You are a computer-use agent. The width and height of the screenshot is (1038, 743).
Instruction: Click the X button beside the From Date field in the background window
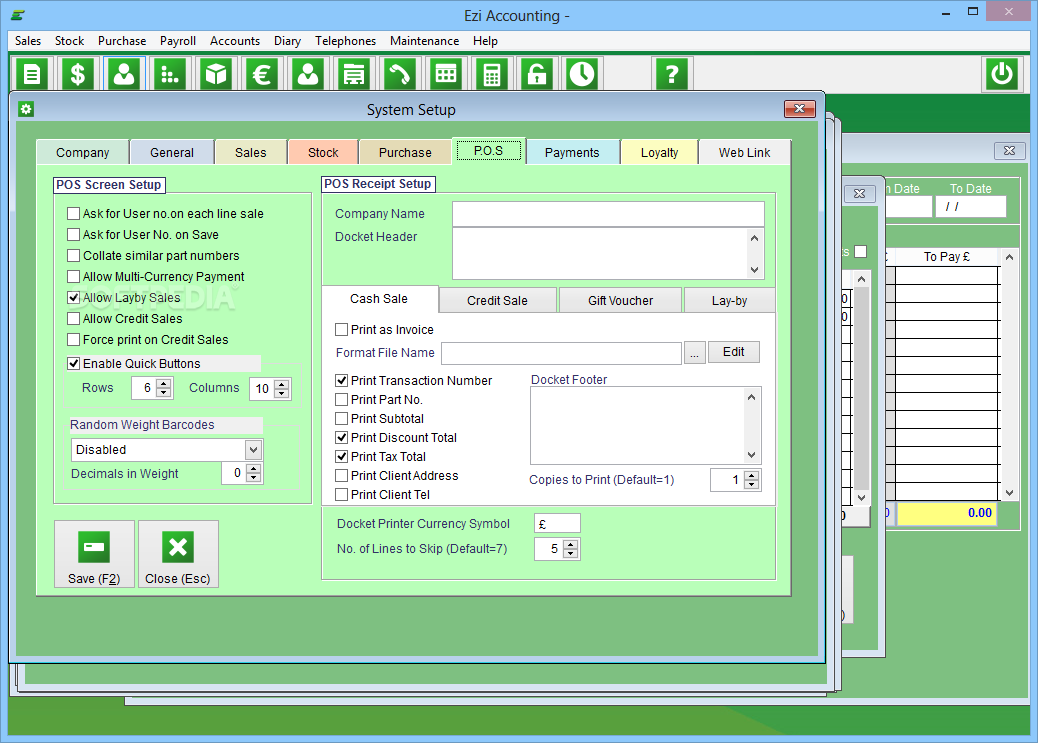(x=859, y=193)
